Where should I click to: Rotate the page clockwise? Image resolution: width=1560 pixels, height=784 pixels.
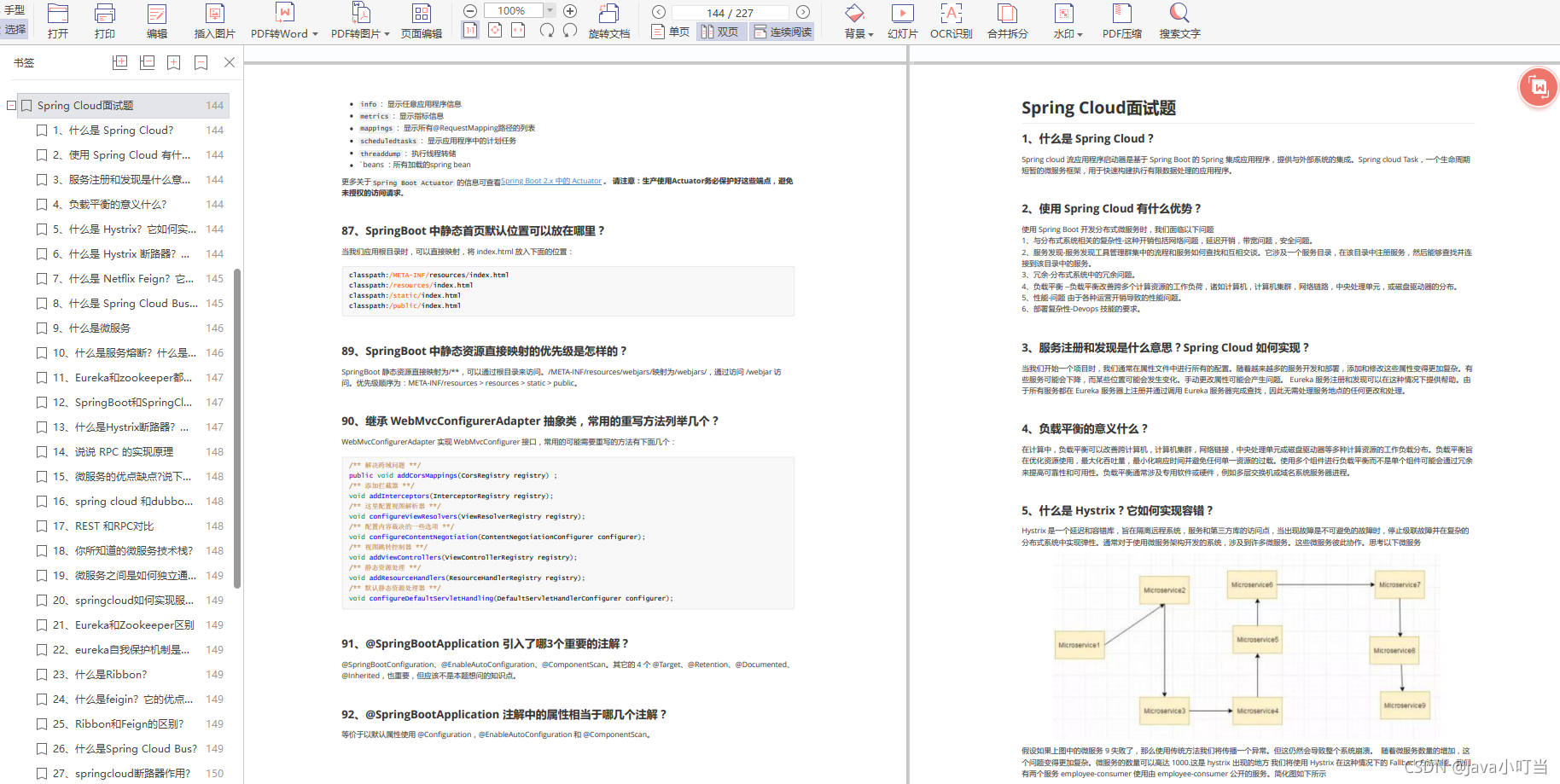coord(570,31)
